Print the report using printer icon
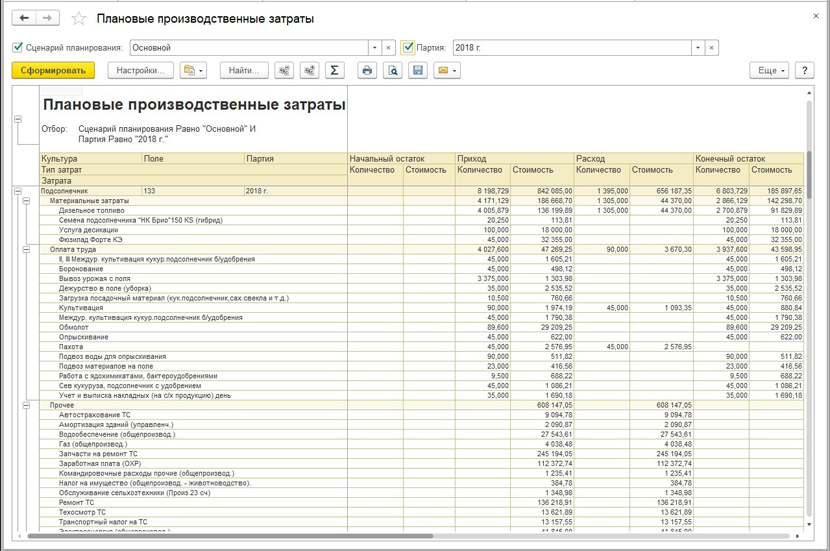Screen dimensions: 830x551 point(367,71)
